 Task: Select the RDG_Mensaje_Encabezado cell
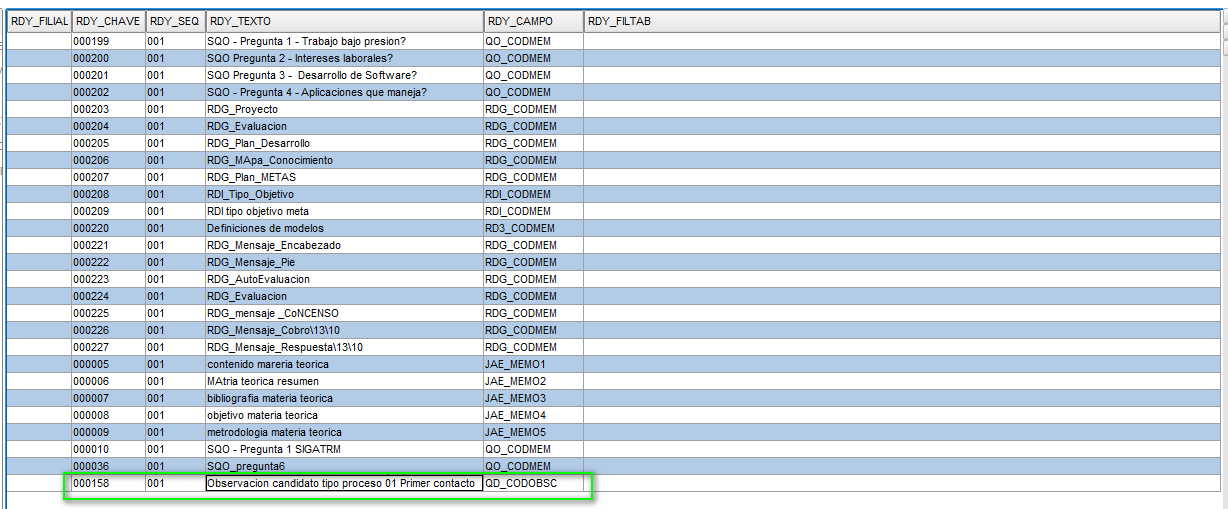click(345, 245)
